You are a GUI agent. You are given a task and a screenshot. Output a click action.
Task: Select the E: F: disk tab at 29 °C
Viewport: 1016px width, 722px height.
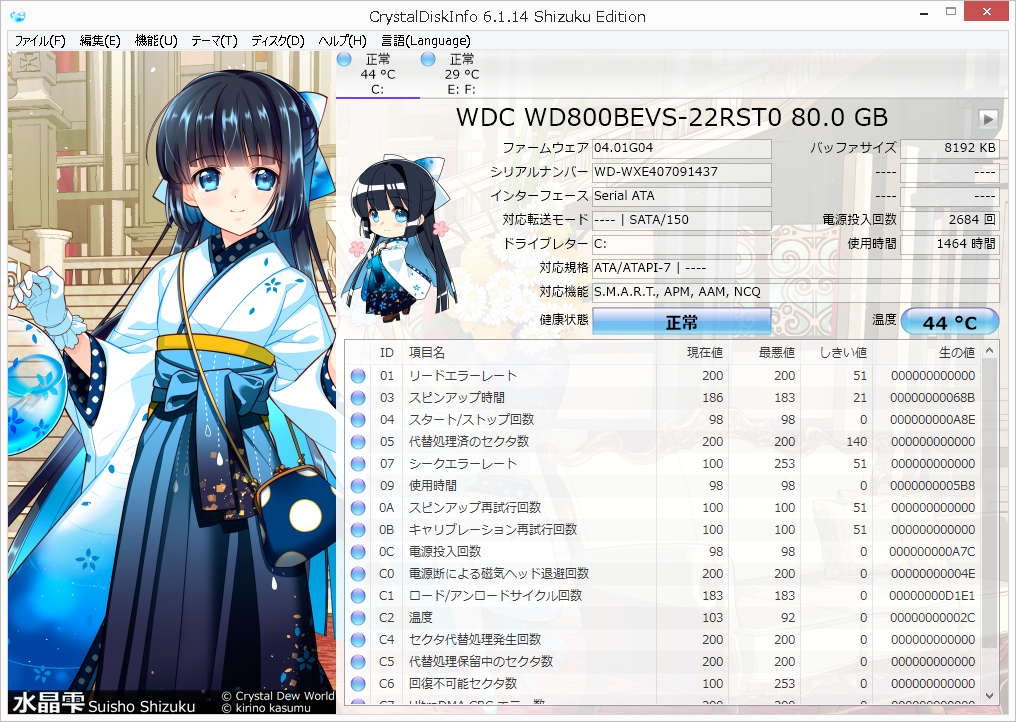pyautogui.click(x=461, y=75)
